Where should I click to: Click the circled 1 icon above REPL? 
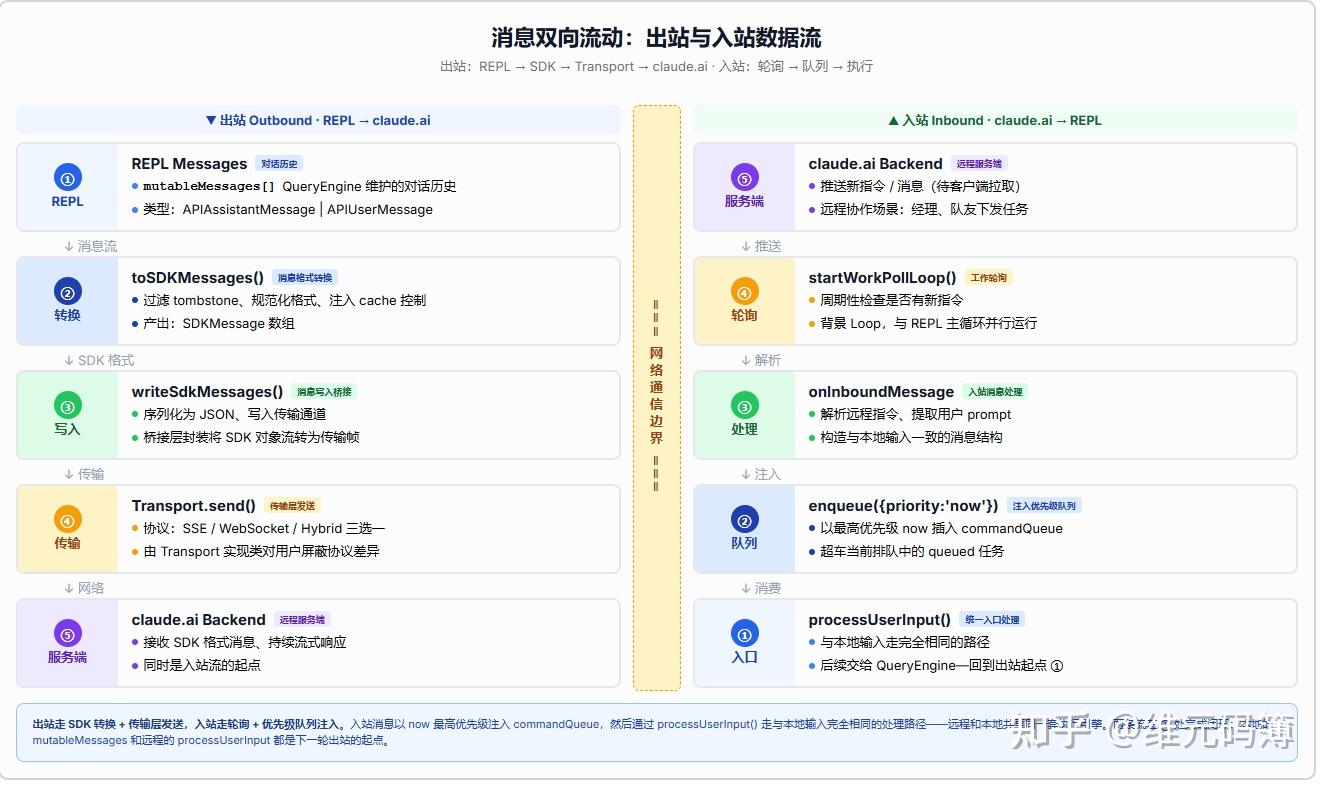[68, 178]
